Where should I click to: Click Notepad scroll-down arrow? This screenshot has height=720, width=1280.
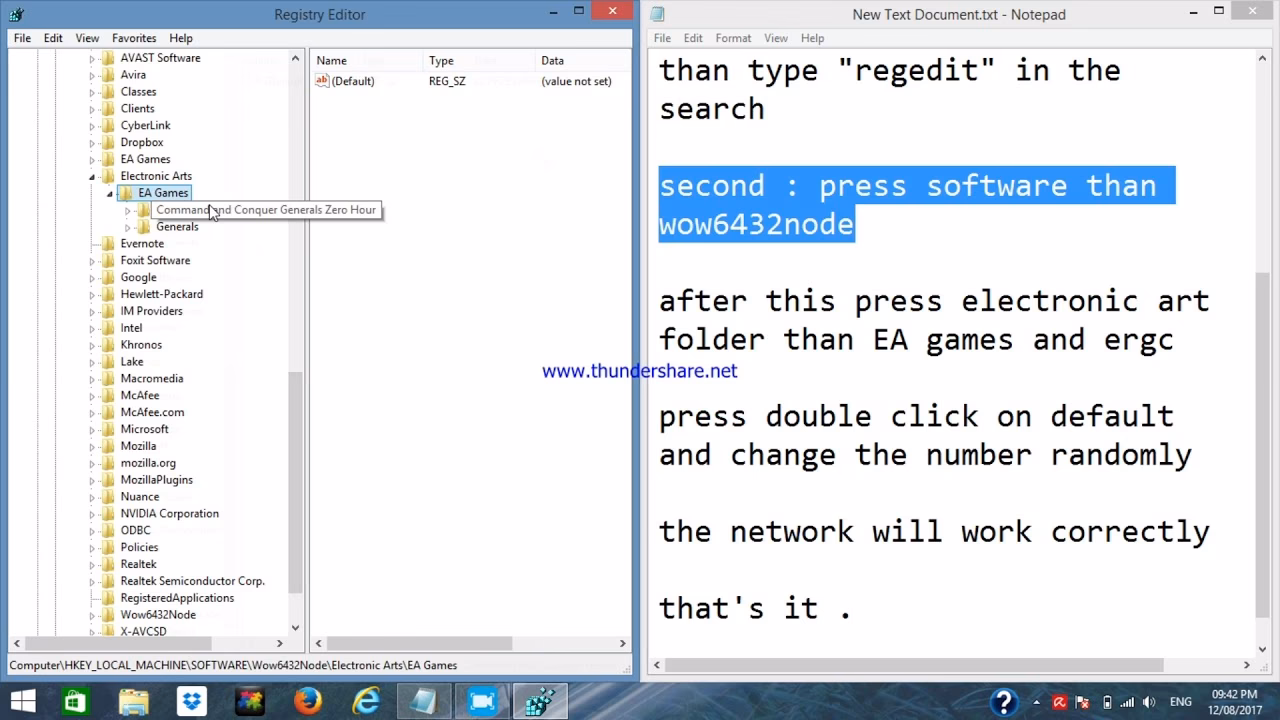click(1262, 648)
